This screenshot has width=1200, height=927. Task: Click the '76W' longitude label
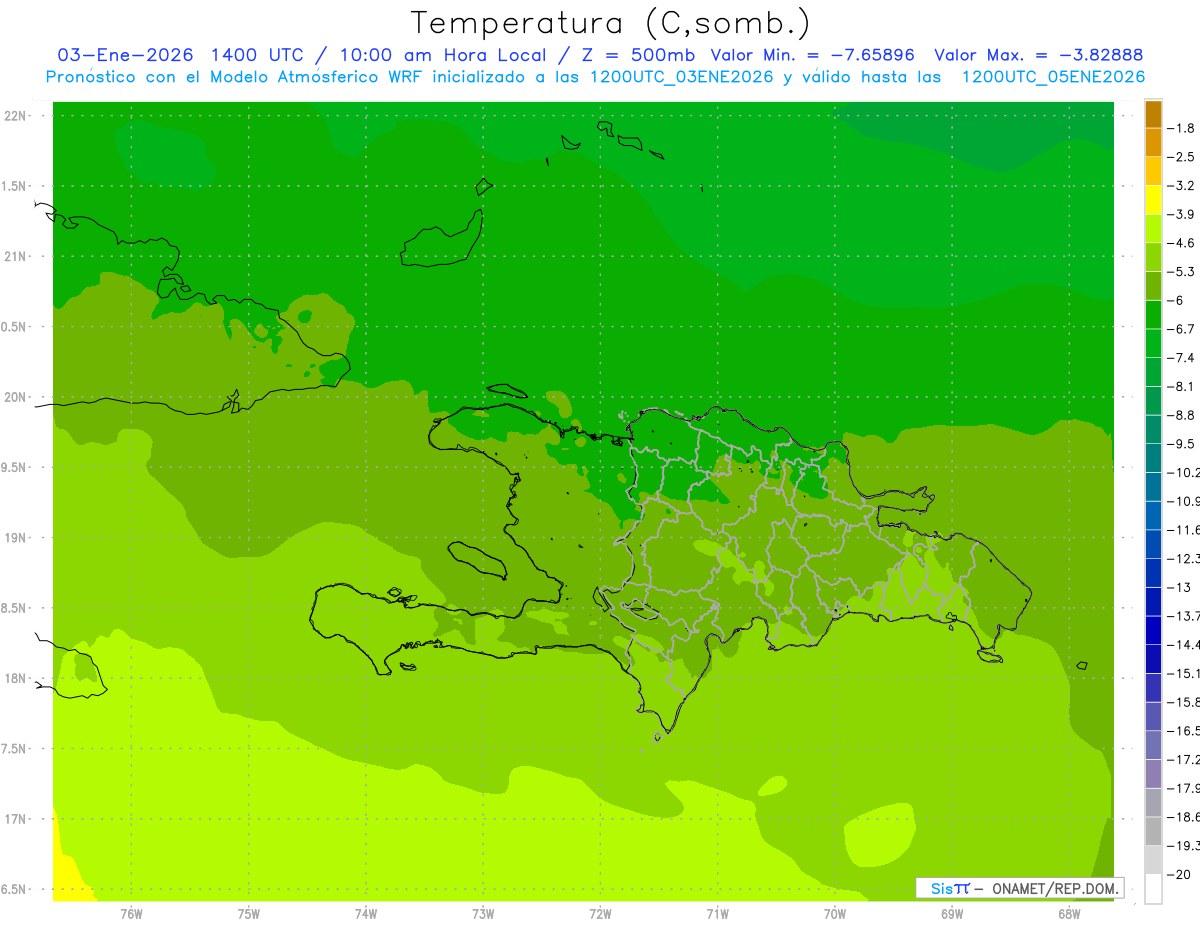131,914
